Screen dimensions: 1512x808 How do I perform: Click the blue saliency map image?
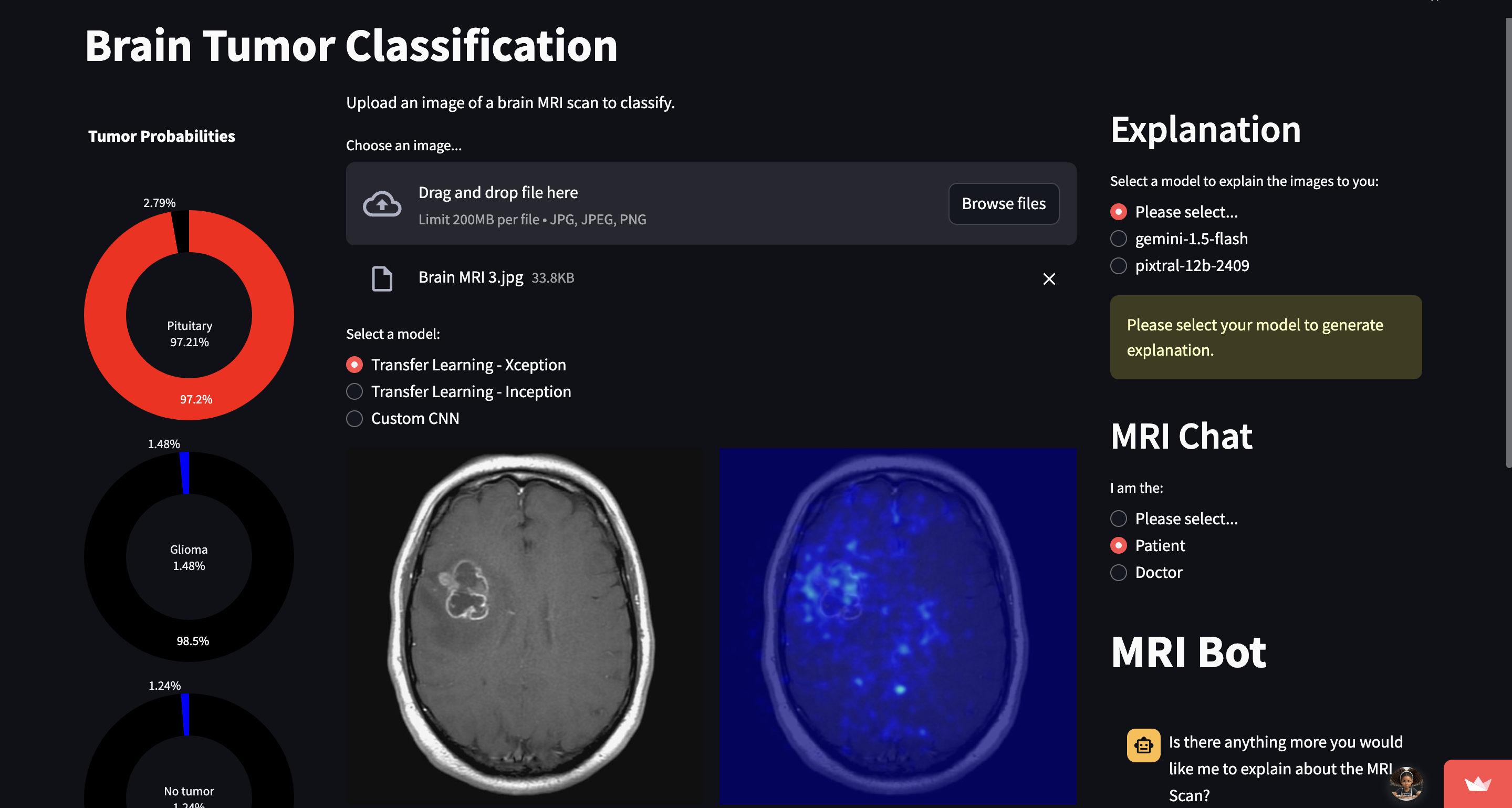[898, 627]
